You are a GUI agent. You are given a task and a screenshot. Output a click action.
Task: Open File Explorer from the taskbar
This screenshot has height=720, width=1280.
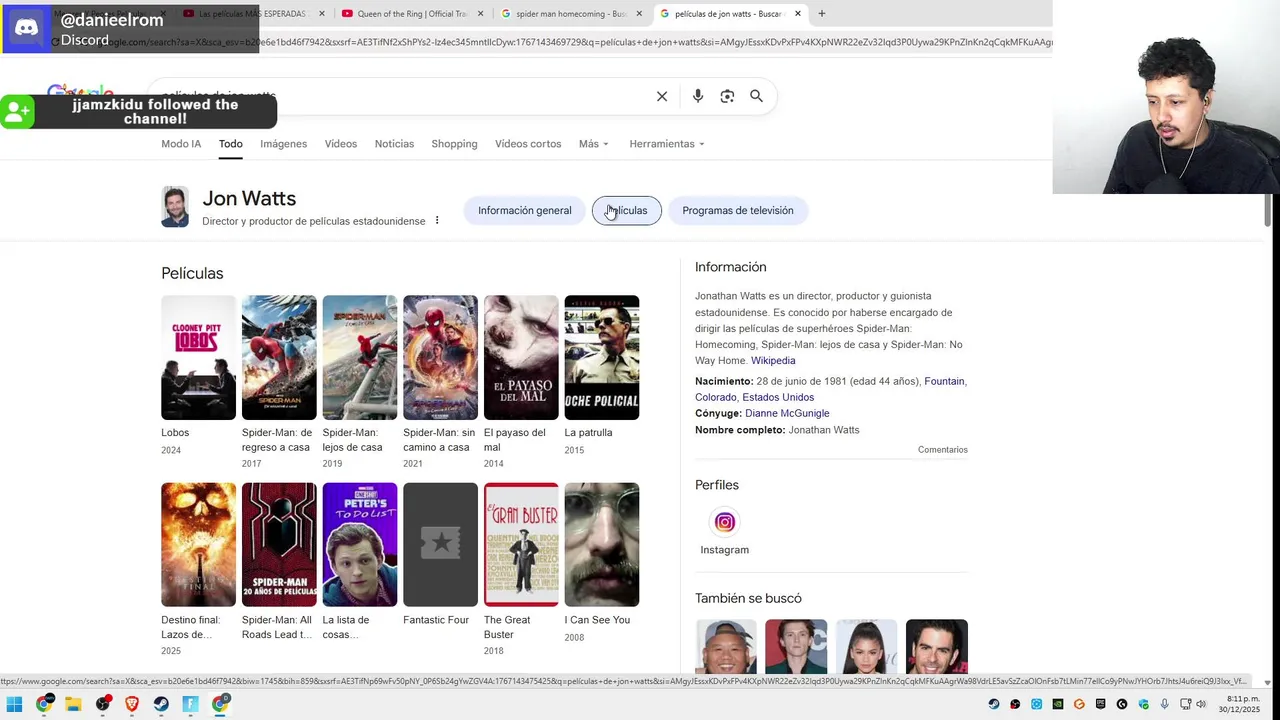[x=73, y=704]
